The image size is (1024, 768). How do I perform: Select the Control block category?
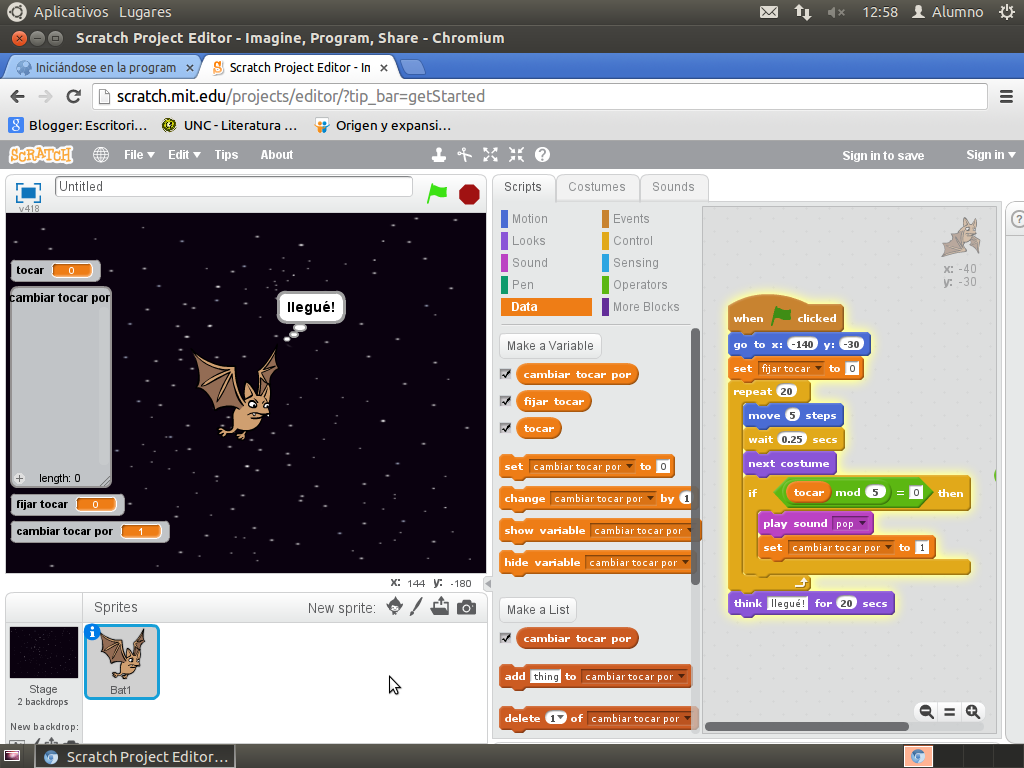click(x=633, y=241)
